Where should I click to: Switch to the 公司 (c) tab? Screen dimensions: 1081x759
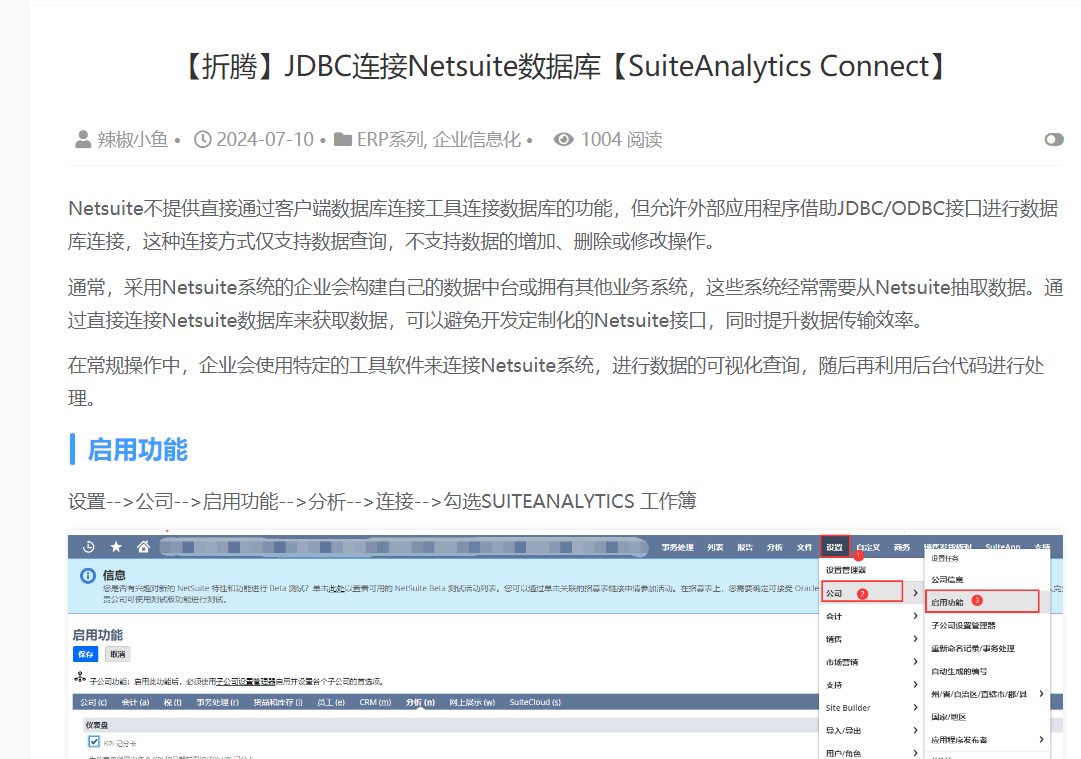[93, 702]
